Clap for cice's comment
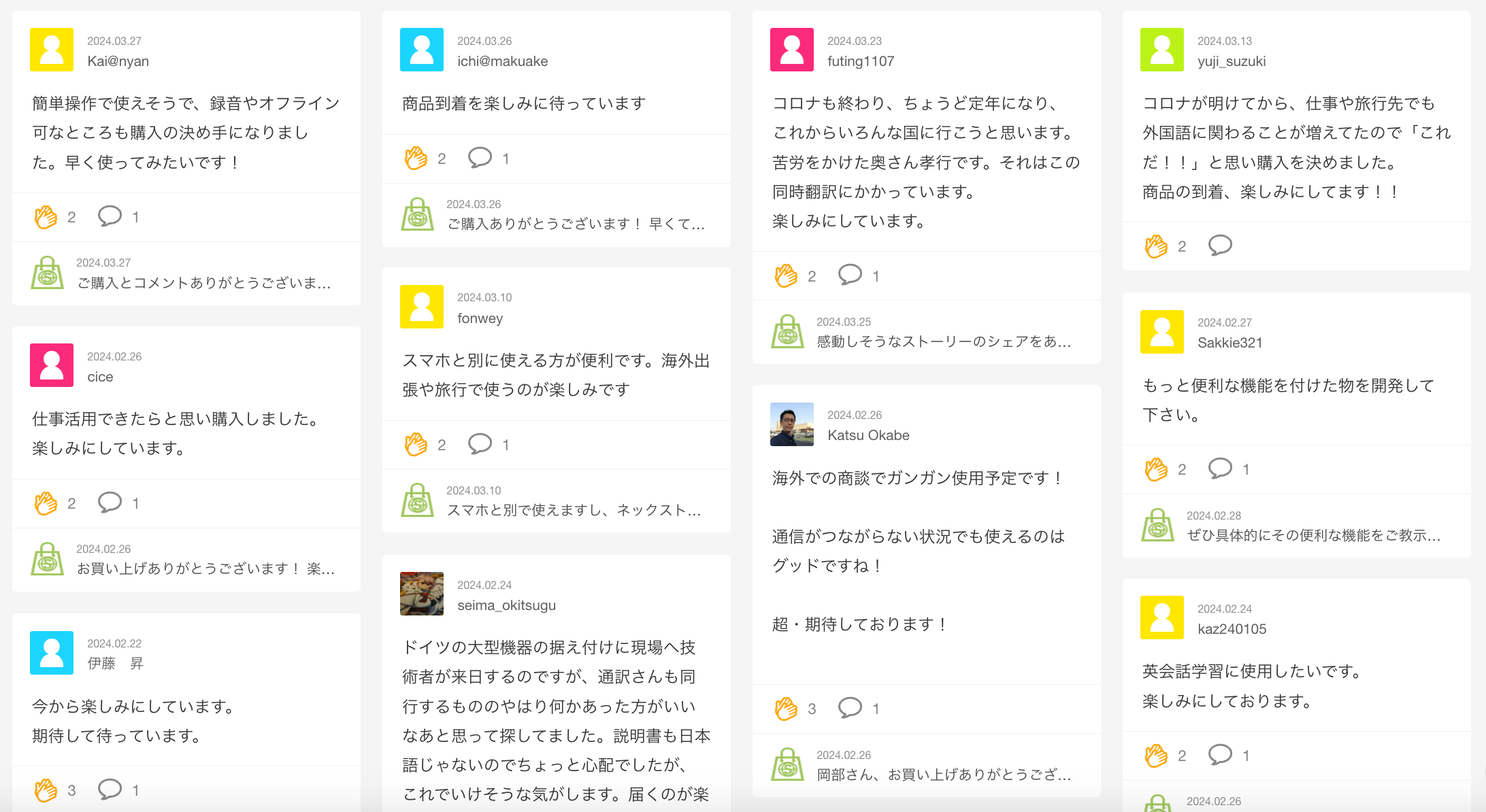Screen dimensions: 1486x812 click(46, 503)
